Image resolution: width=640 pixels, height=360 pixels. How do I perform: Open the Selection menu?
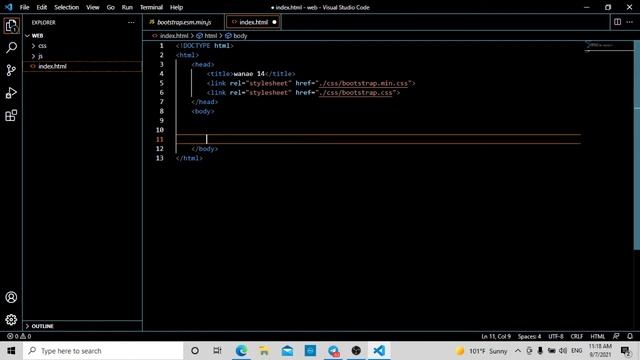pos(67,7)
